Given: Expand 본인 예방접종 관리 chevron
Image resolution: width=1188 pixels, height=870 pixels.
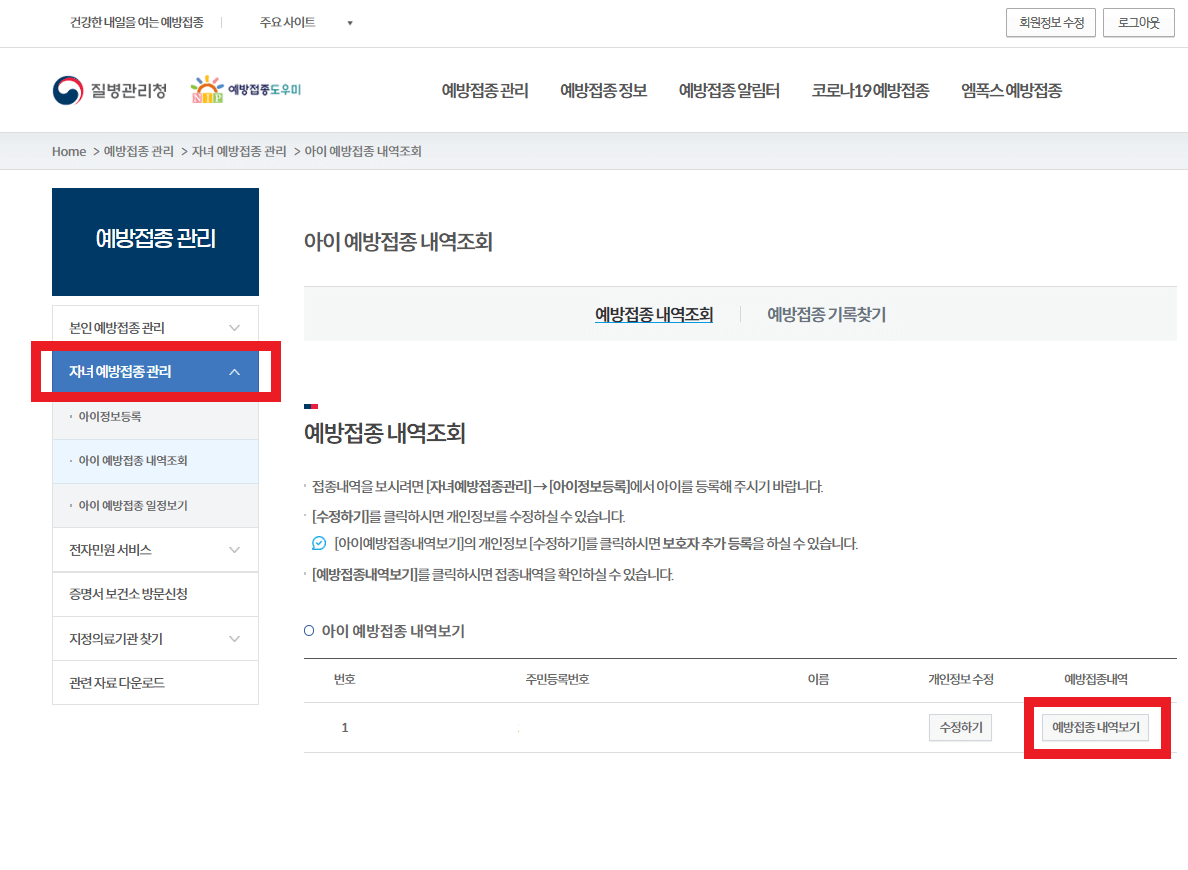Looking at the screenshot, I should coord(234,327).
